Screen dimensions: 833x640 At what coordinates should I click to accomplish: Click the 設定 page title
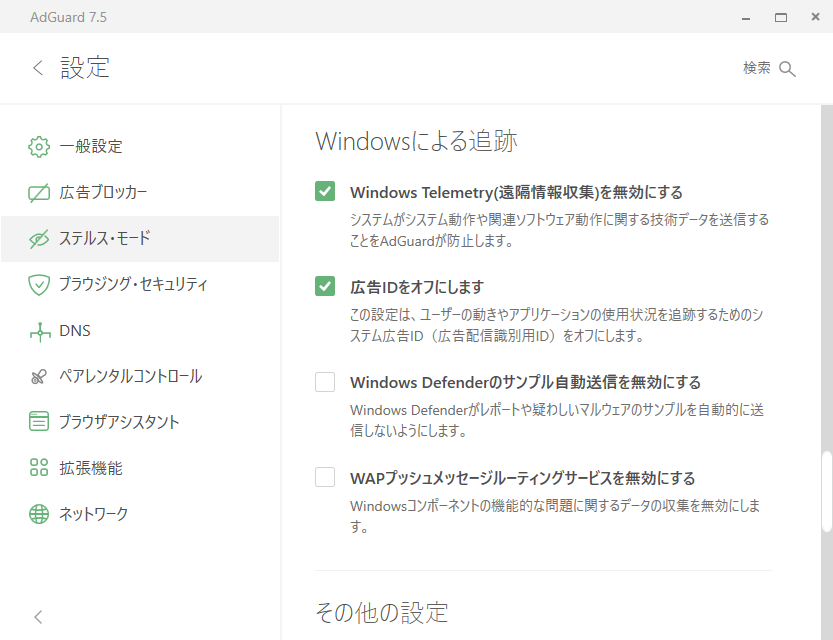tap(85, 68)
